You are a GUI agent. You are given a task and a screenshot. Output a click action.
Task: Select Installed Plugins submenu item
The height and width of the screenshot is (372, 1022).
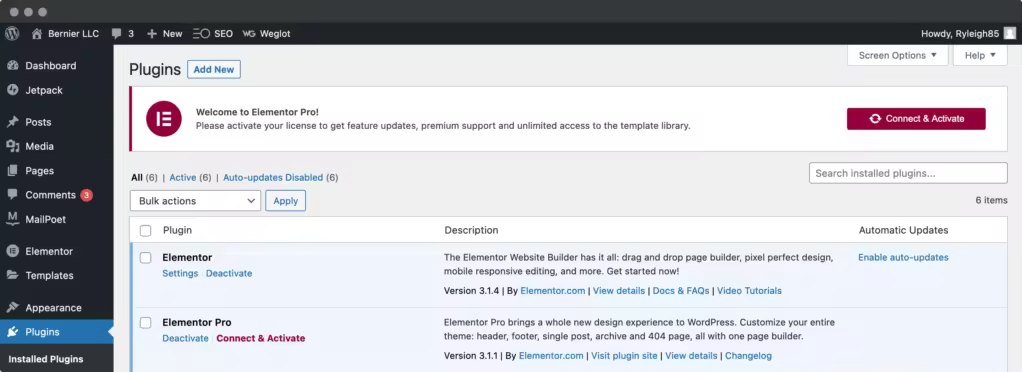pos(46,359)
